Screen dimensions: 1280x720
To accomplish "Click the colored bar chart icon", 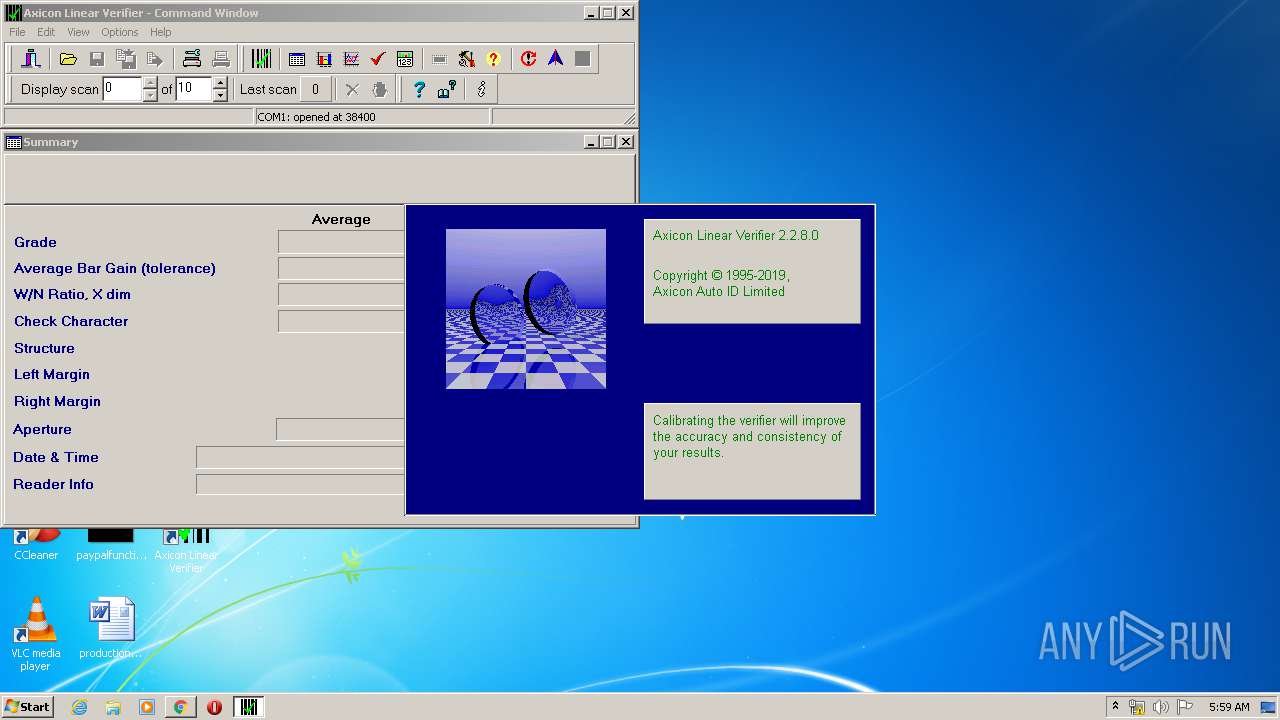I will pyautogui.click(x=324, y=59).
